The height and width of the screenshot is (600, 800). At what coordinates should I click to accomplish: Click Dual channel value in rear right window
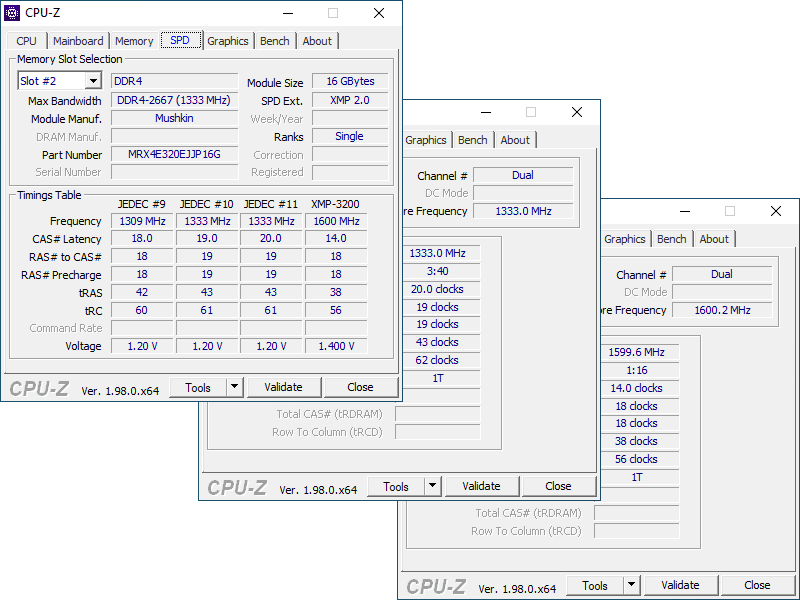point(722,274)
